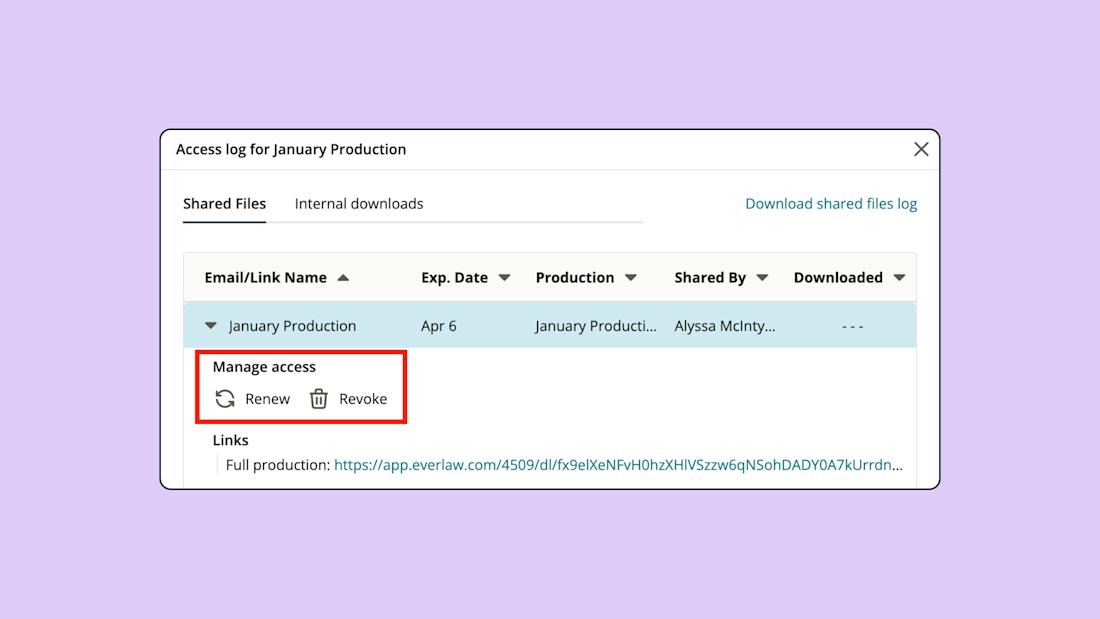Click the Email/Link Name header text
The image size is (1100, 619).
pos(265,277)
